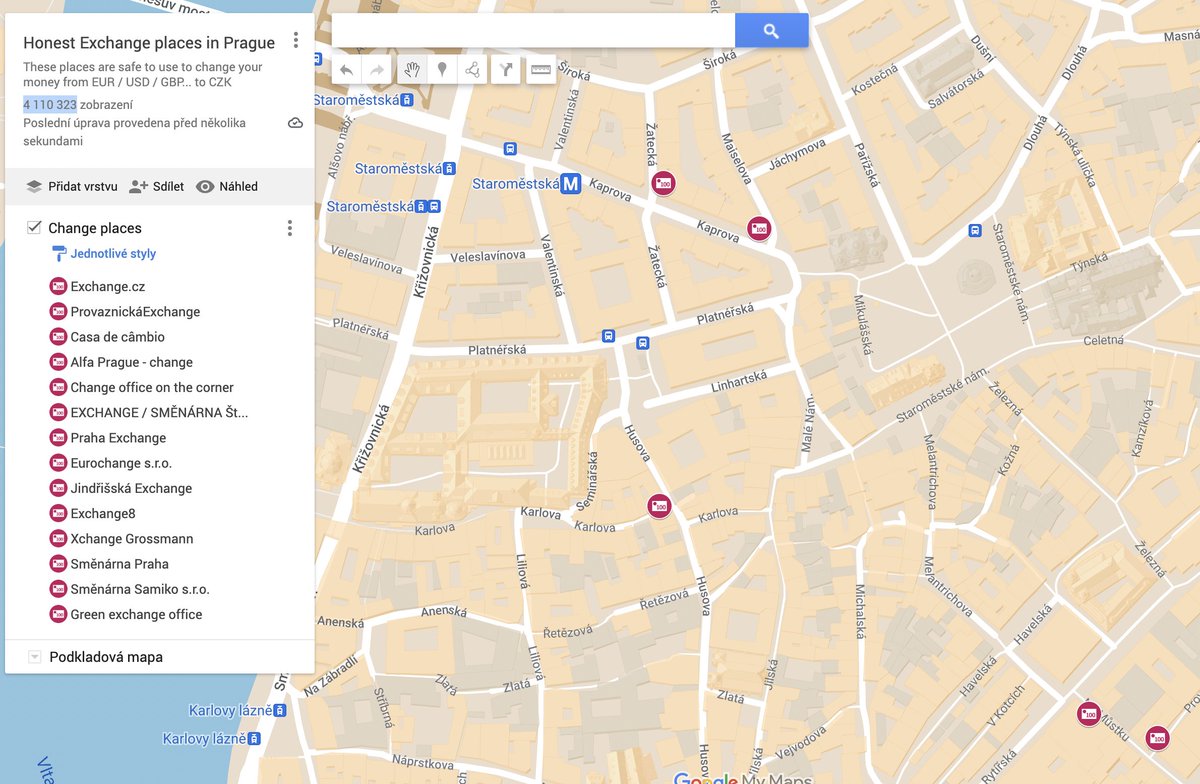Select the add marker tool
Viewport: 1200px width, 784px height.
tap(442, 70)
